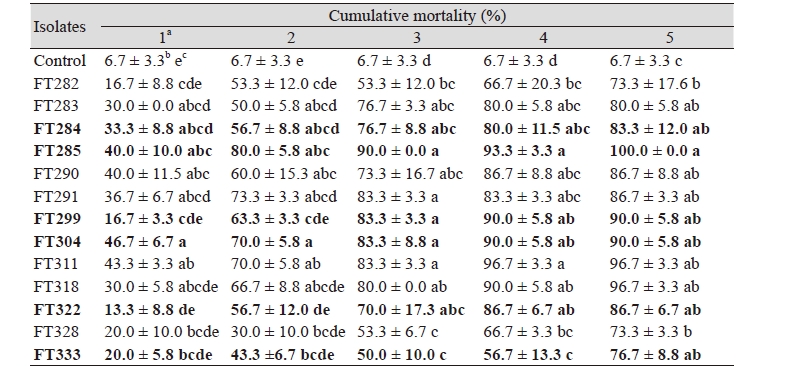800x370 pixels.
Task: Click the FT328 isolate label
Action: [x=56, y=332]
